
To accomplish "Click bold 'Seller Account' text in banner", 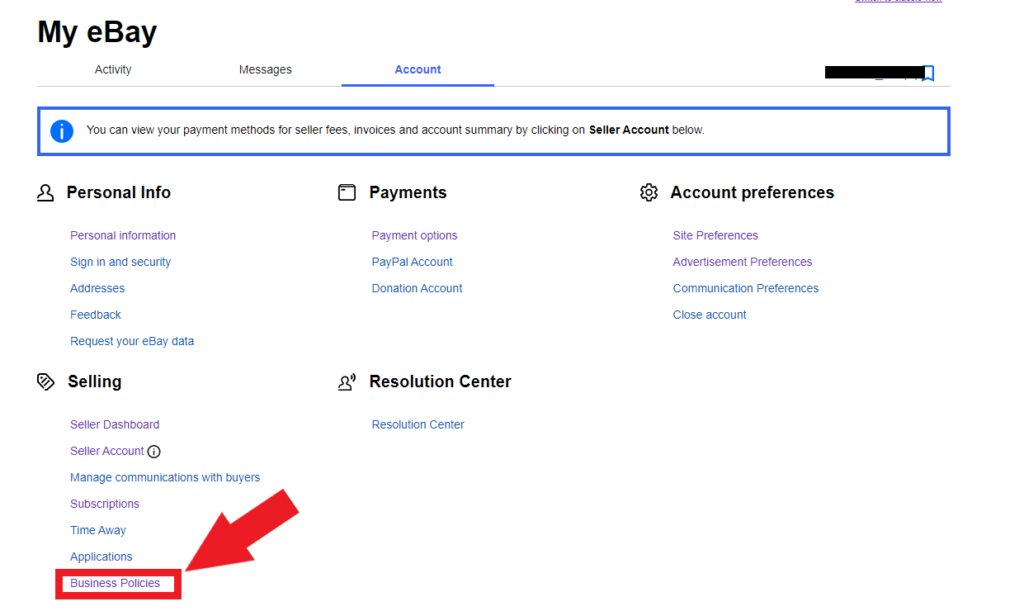I will pyautogui.click(x=629, y=130).
